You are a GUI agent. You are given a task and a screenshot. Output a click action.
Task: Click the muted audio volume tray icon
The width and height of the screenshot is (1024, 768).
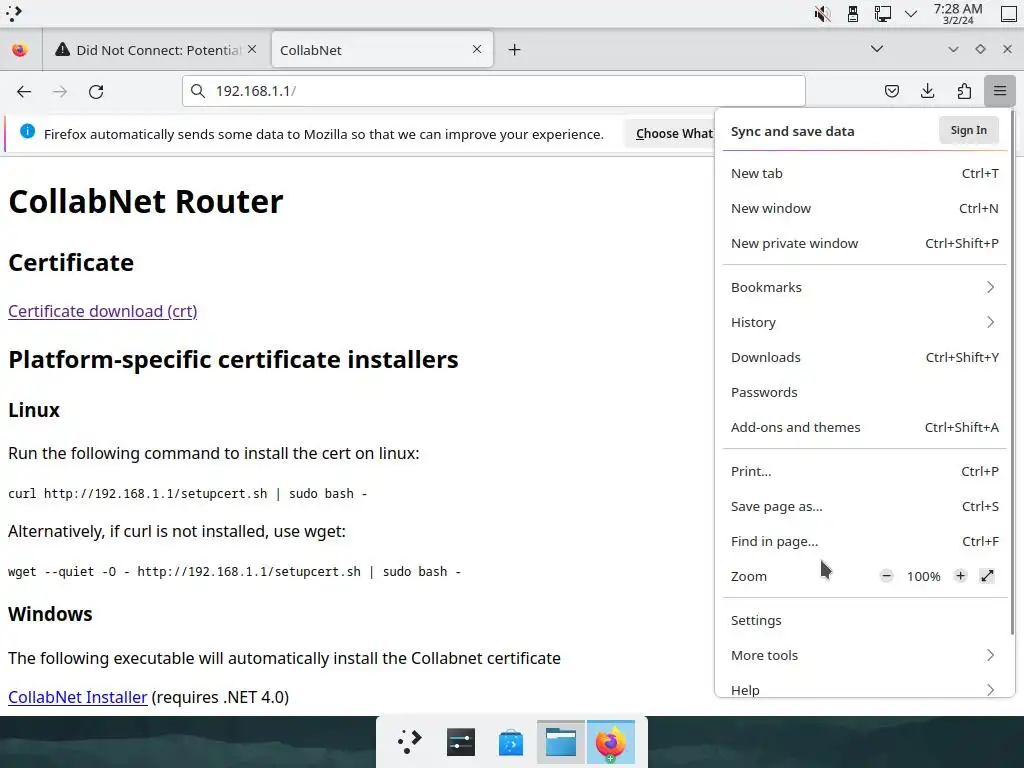click(x=822, y=13)
